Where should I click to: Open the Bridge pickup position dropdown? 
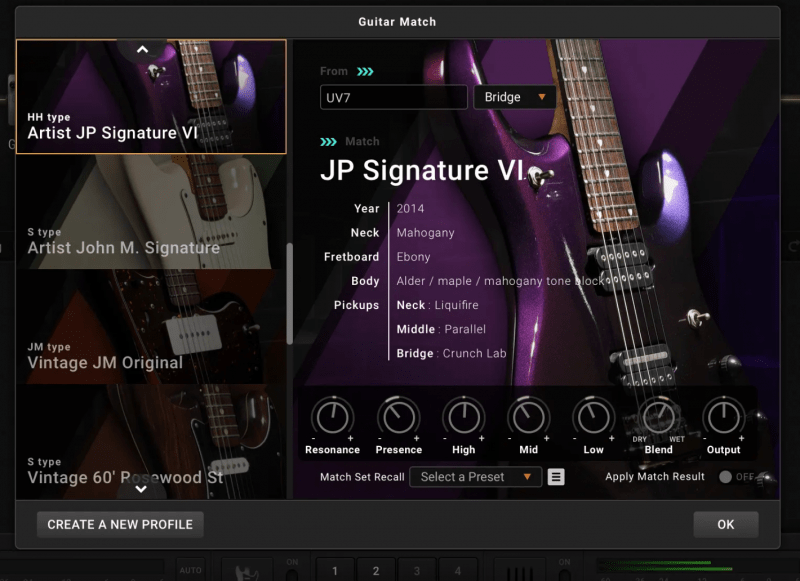coord(514,97)
